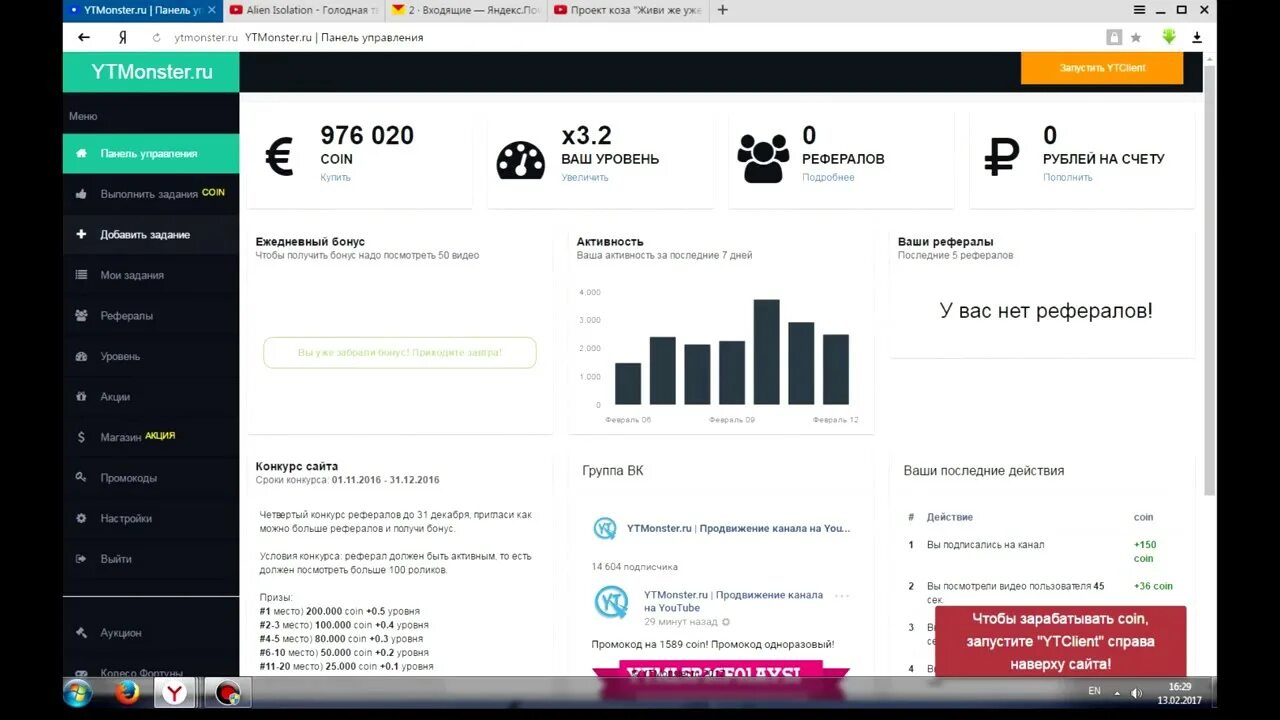The width and height of the screenshot is (1280, 720).
Task: Click the gear icon next to Настройки
Action: click(81, 518)
